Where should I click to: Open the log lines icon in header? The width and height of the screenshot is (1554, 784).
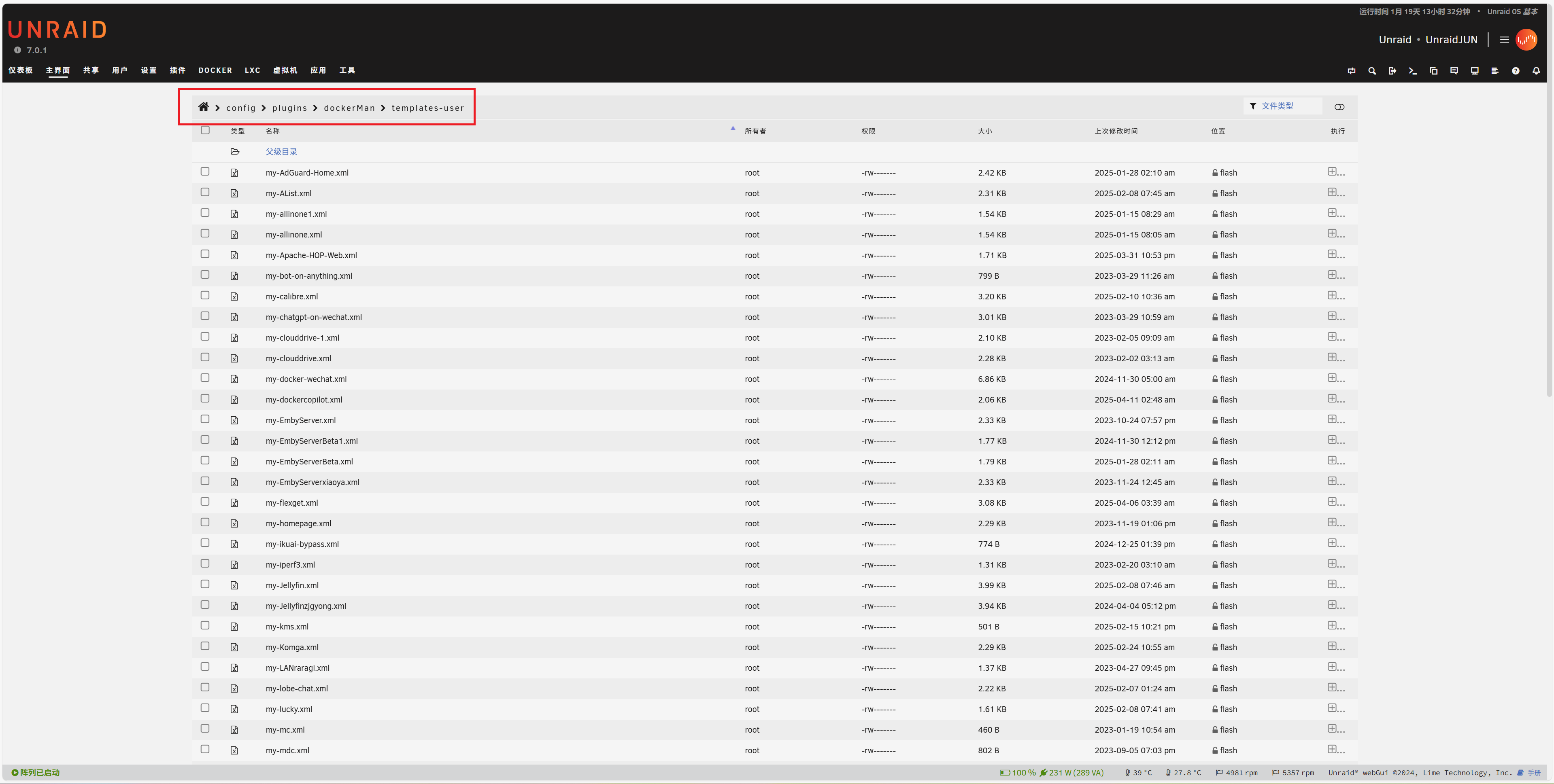point(1495,71)
